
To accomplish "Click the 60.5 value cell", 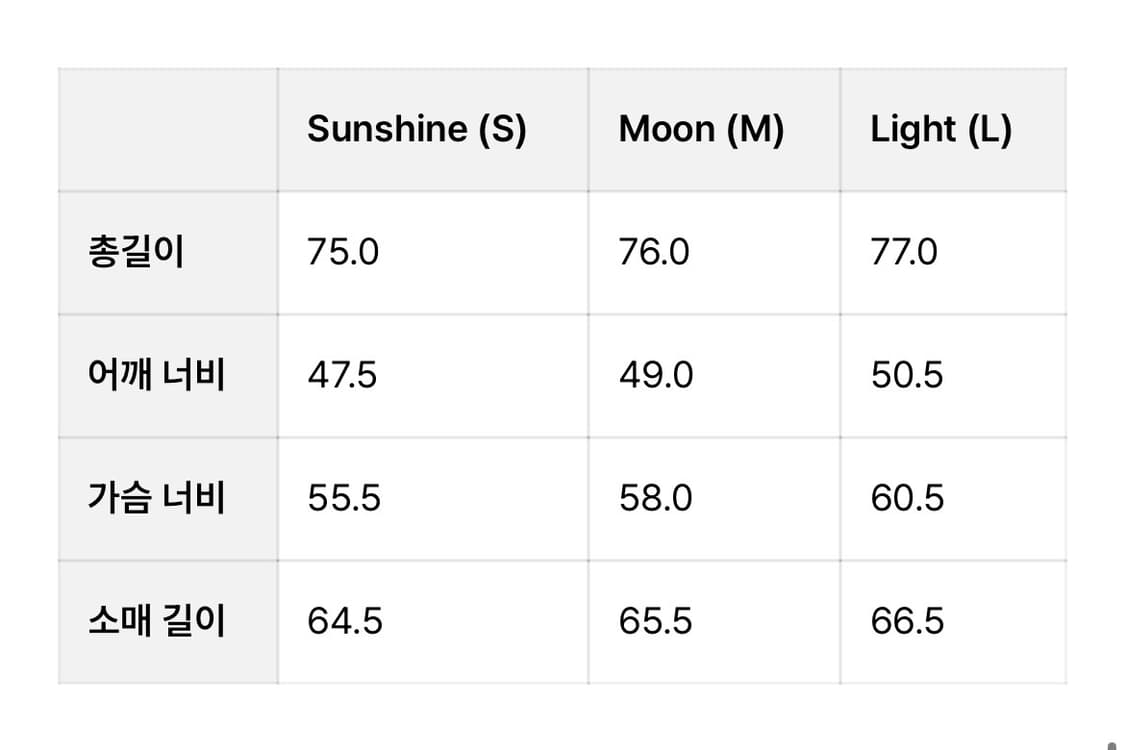I will (907, 498).
